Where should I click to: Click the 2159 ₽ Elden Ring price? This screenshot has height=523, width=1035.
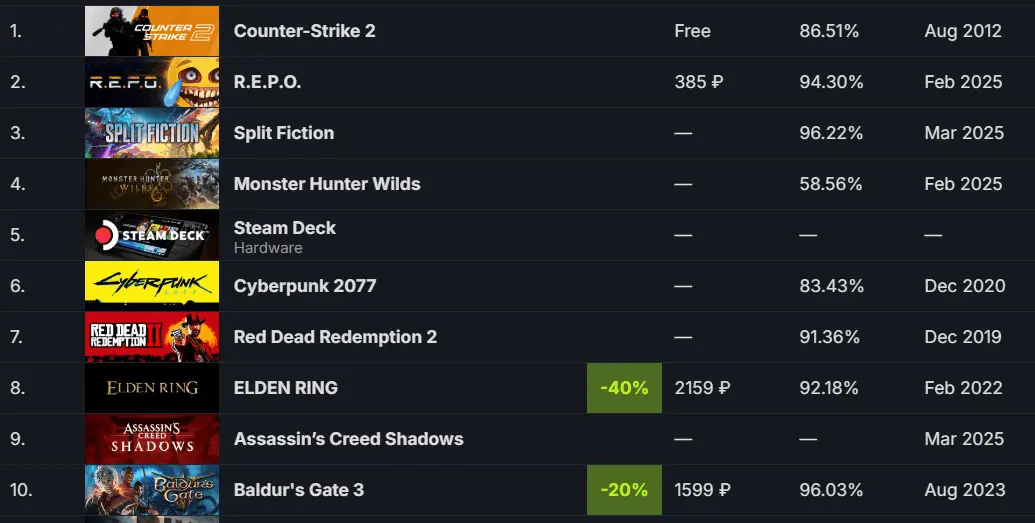coord(702,388)
